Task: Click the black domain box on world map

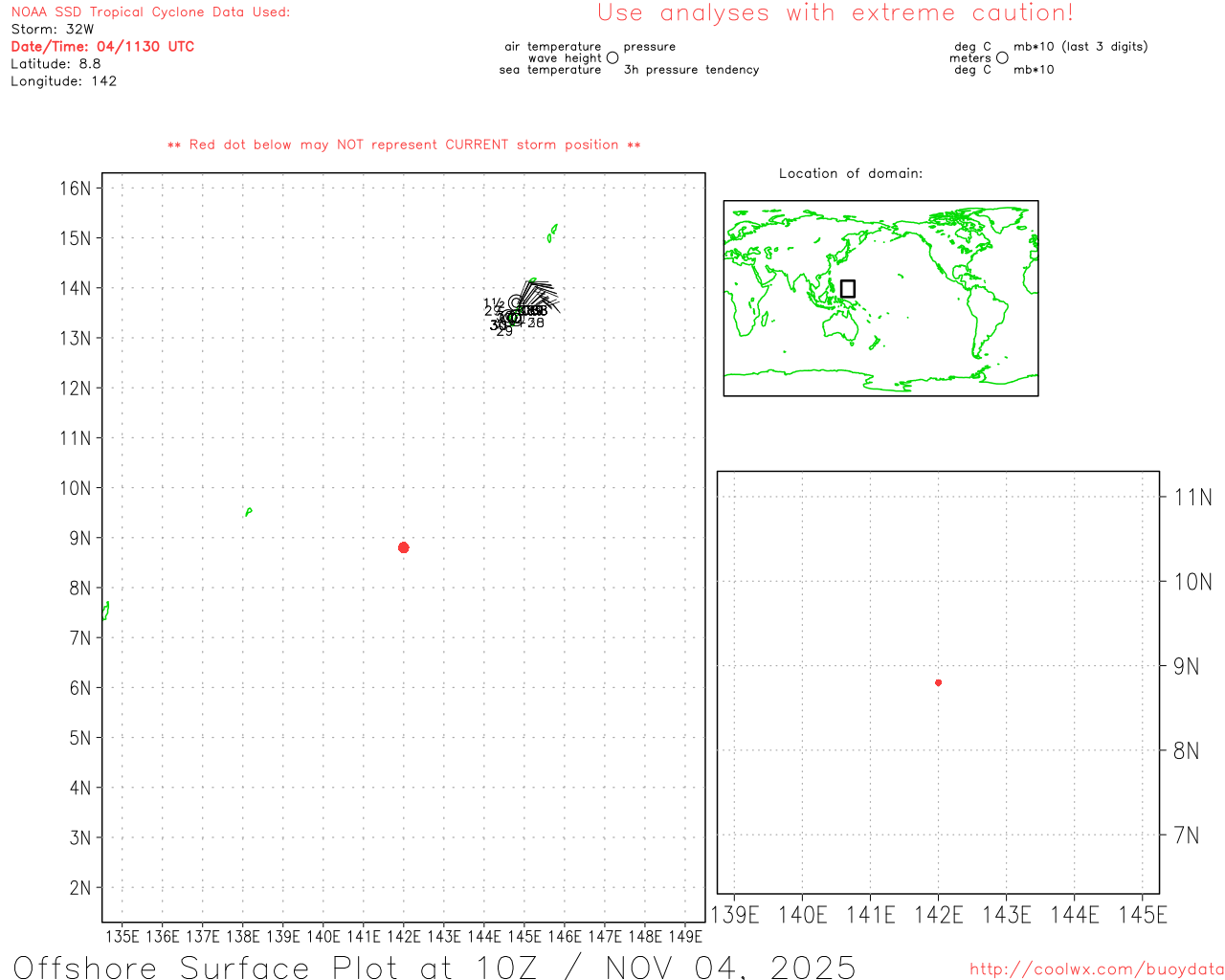Action: click(848, 288)
